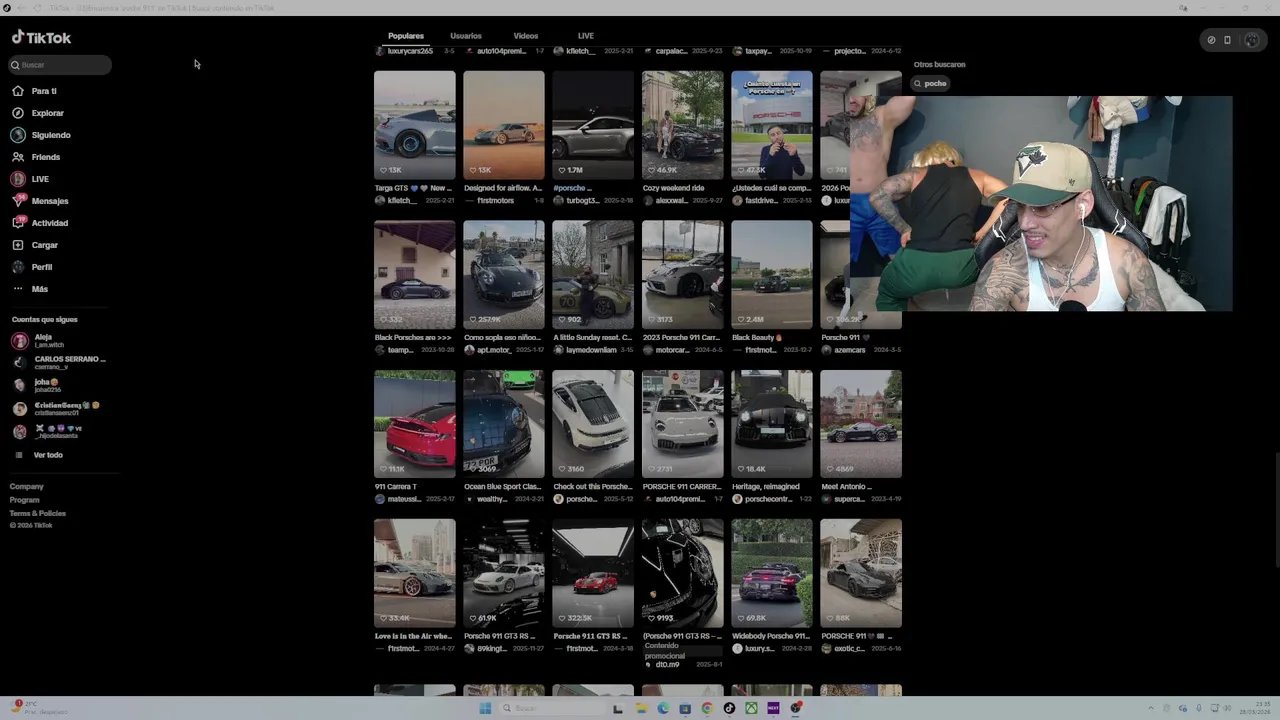Click author name 'turbogt3...'
Screen dimensions: 1280x720
[x=582, y=200]
